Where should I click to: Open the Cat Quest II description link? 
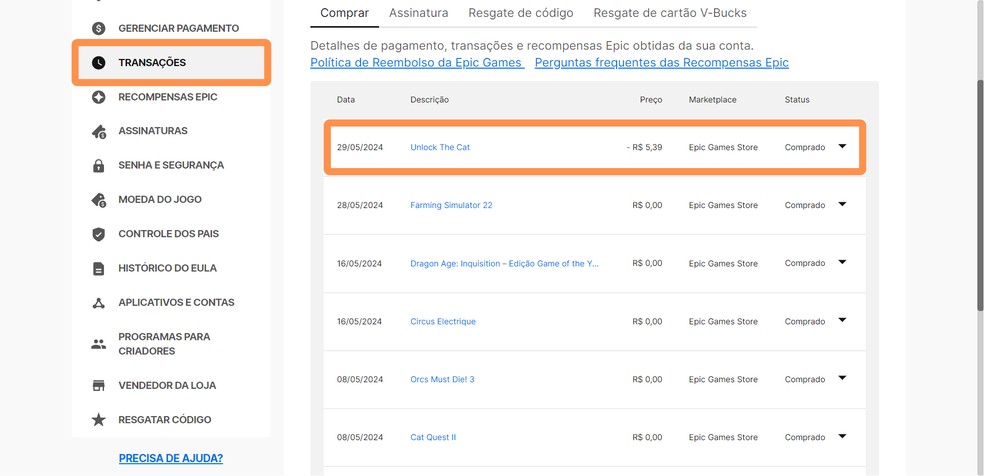pos(433,437)
